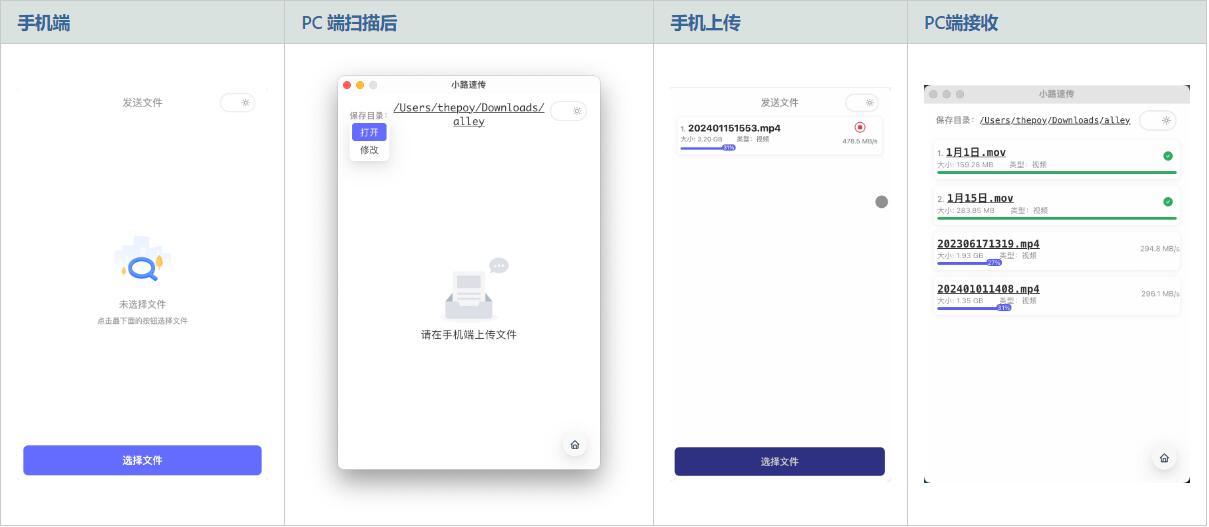Screen dimensions: 1209x527
Task: Click green checkmark beside 1月1日.mov
Action: point(1167,156)
